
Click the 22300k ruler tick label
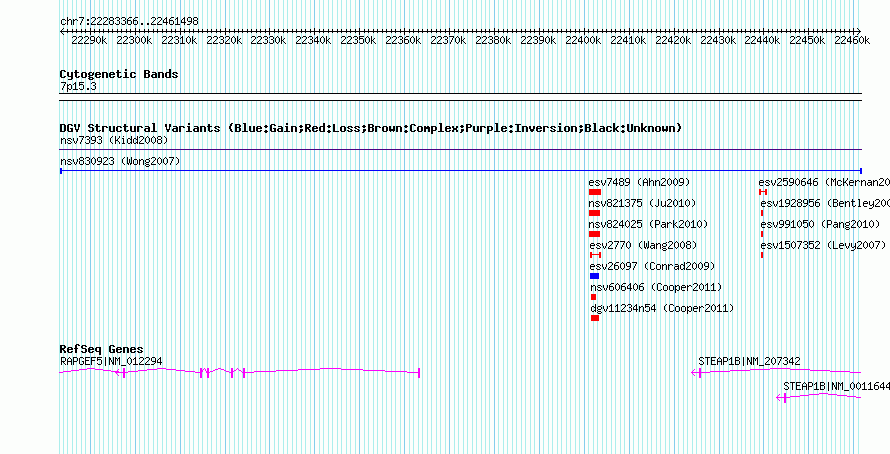pos(134,40)
